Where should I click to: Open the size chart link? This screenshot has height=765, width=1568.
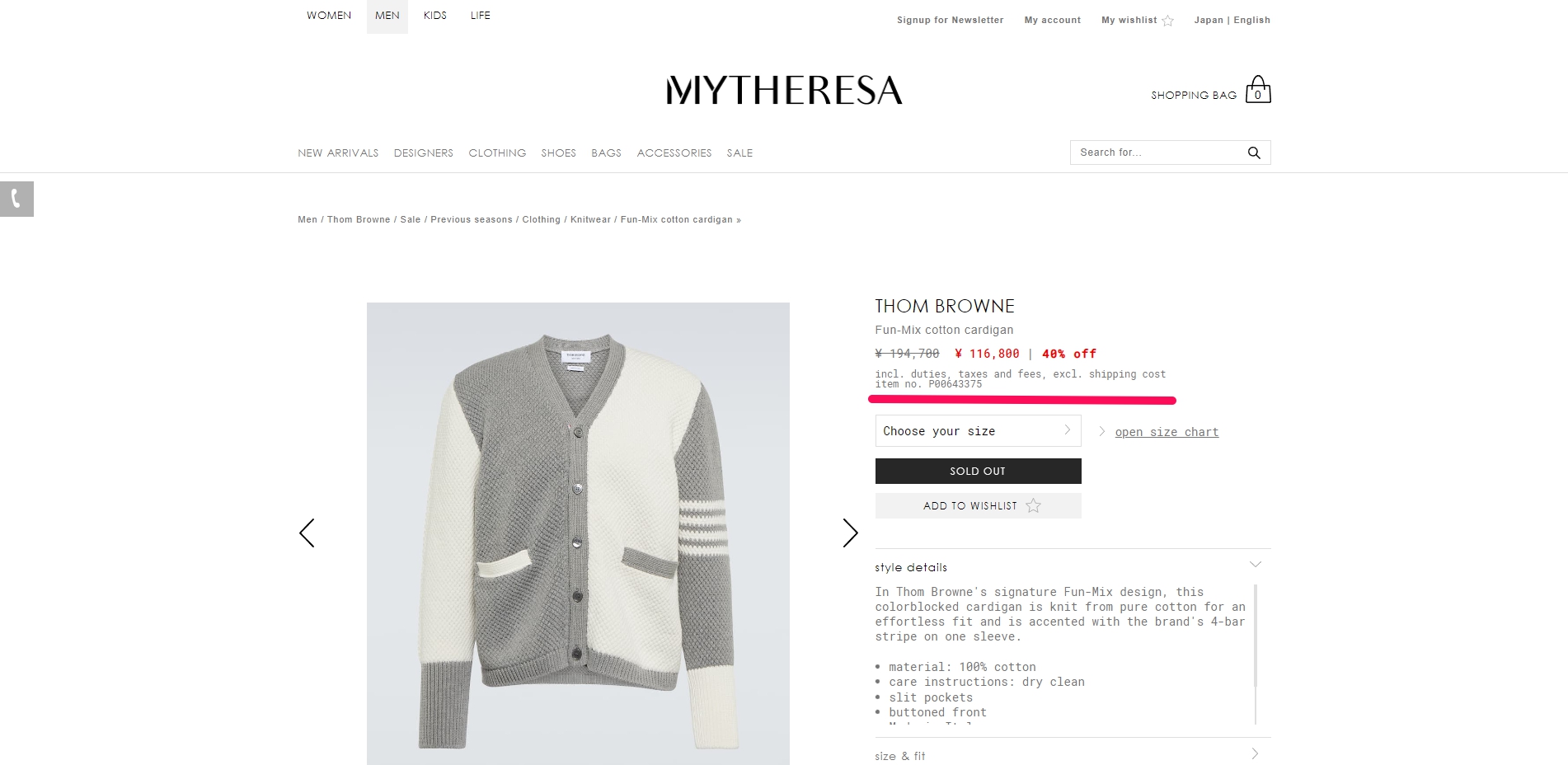[x=1167, y=432]
